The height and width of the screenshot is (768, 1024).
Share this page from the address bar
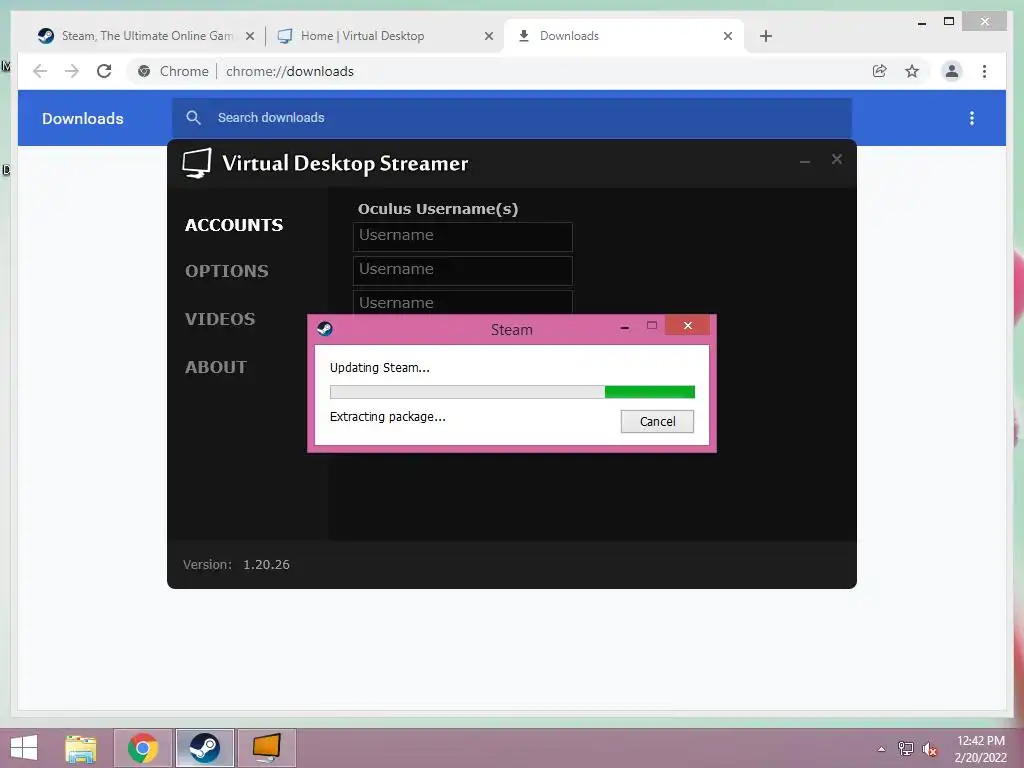(880, 71)
